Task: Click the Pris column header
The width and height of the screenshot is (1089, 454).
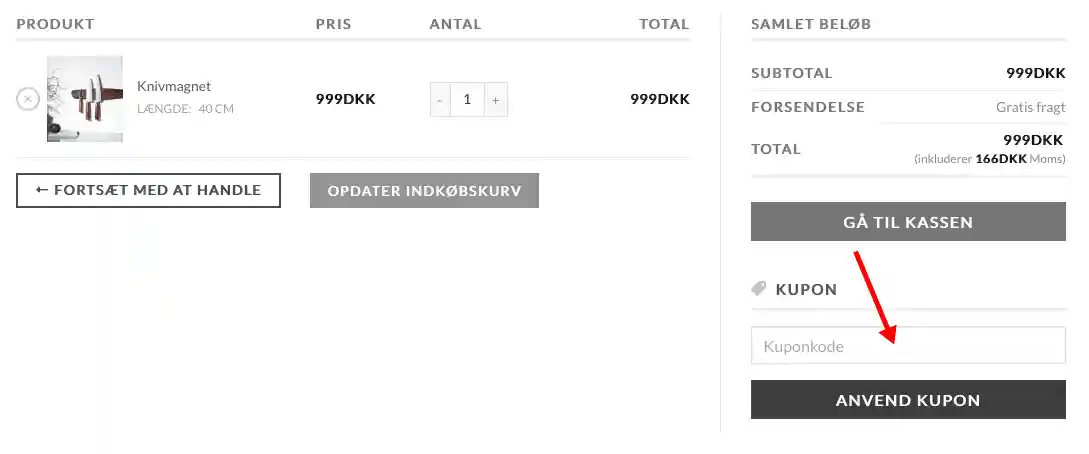Action: coord(333,24)
